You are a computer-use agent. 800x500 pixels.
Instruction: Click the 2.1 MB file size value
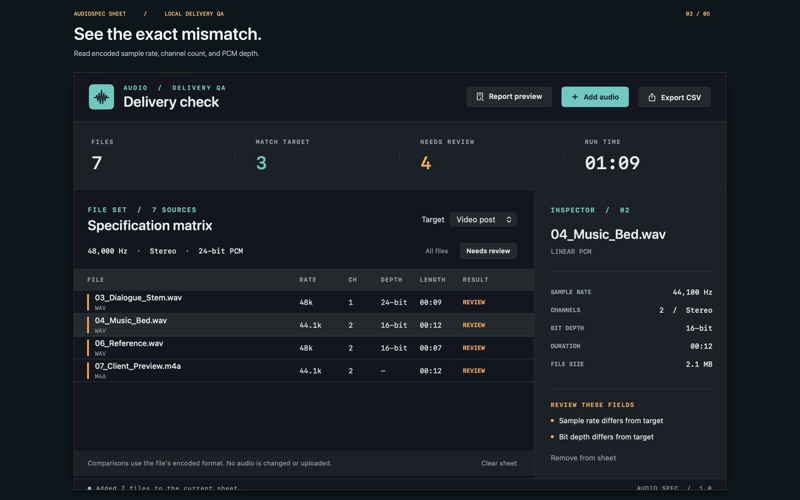coord(699,364)
